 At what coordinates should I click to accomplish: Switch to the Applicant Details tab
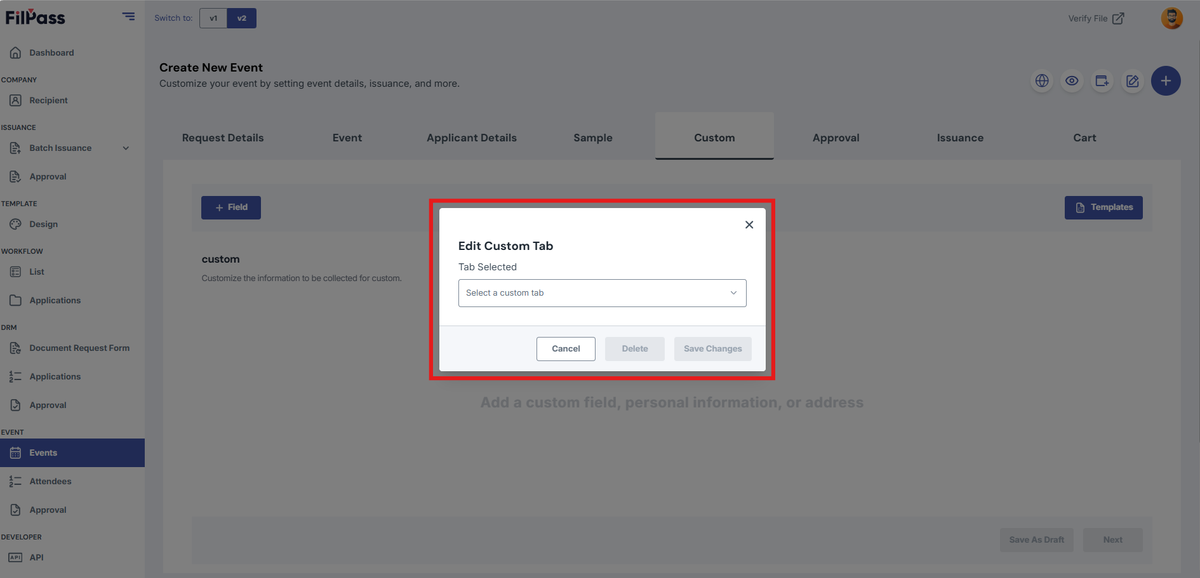coord(472,138)
